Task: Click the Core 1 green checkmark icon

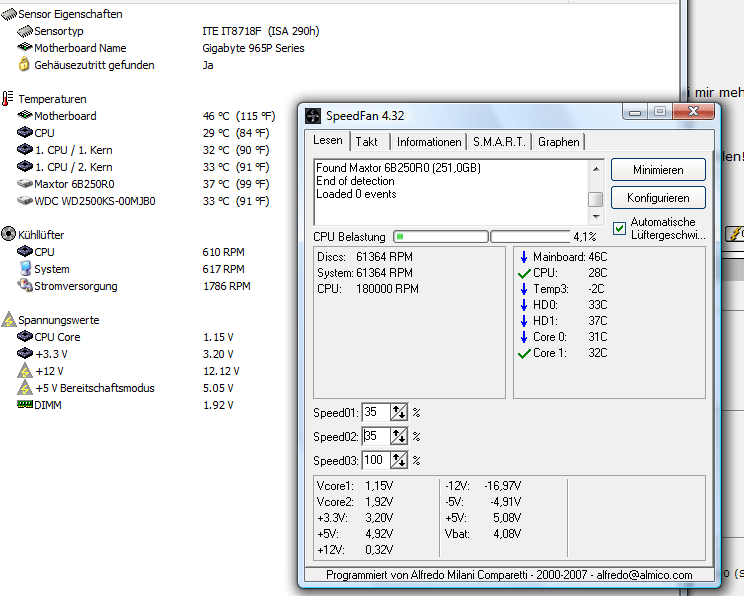Action: click(x=524, y=353)
